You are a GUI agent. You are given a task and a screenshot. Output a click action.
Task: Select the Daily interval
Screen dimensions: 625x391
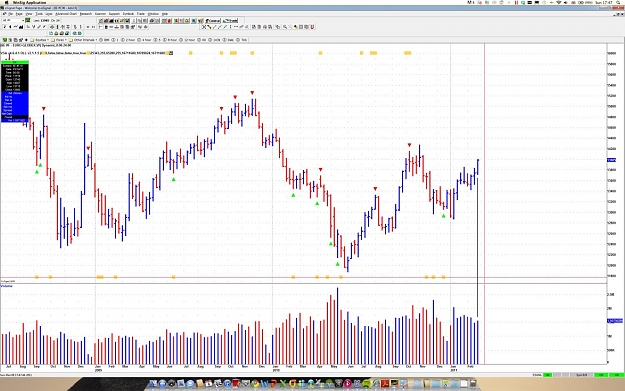pyautogui.click(x=228, y=40)
